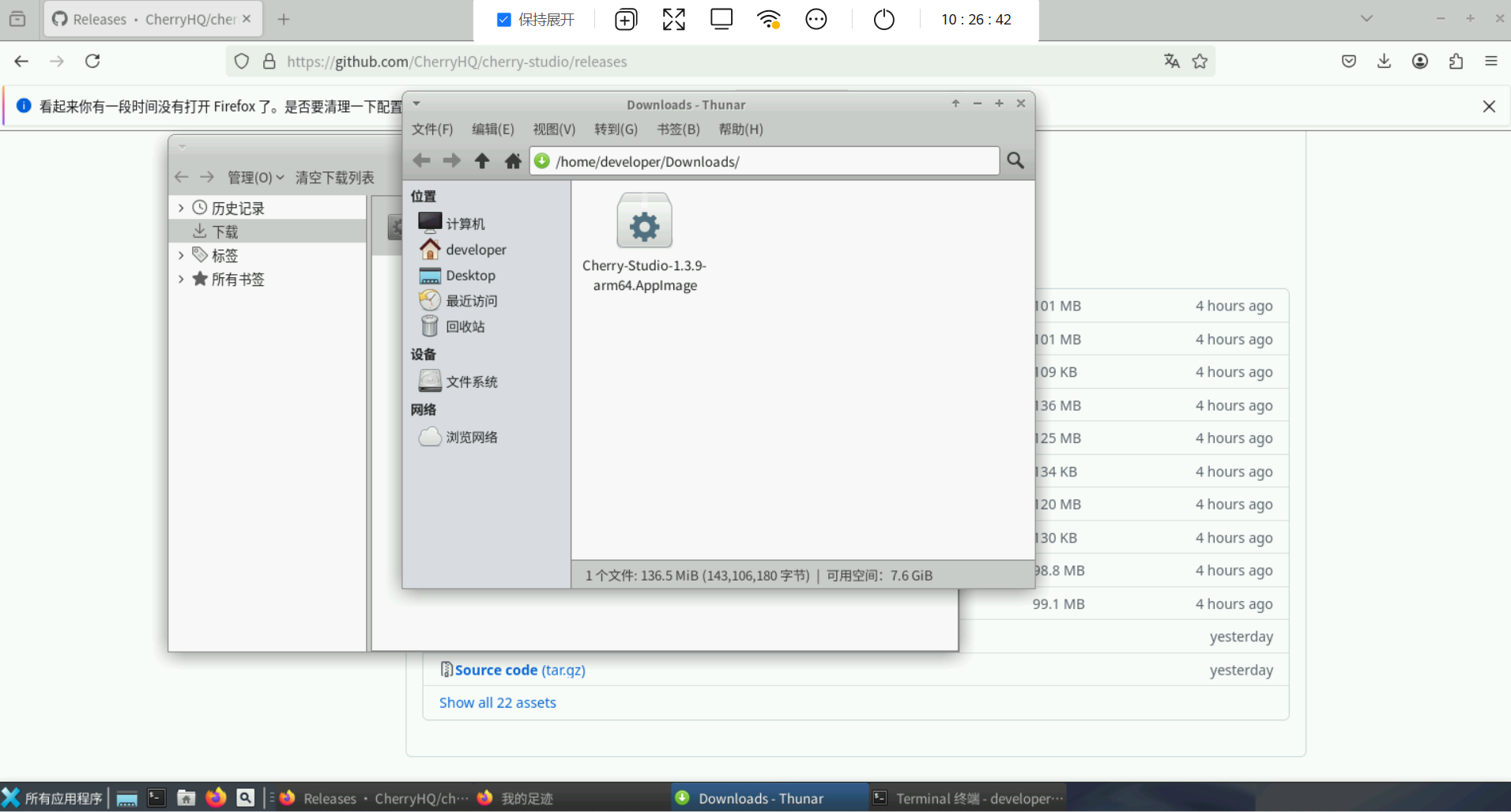The image size is (1511, 812).
Task: Reload the Firefox page
Action: tap(92, 62)
